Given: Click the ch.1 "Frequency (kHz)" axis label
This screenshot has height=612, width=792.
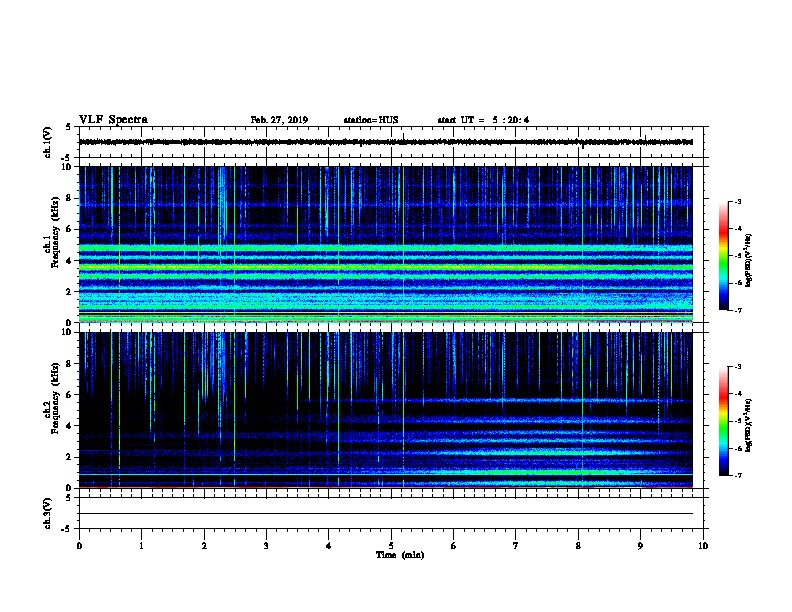Looking at the screenshot, I should (x=55, y=233).
